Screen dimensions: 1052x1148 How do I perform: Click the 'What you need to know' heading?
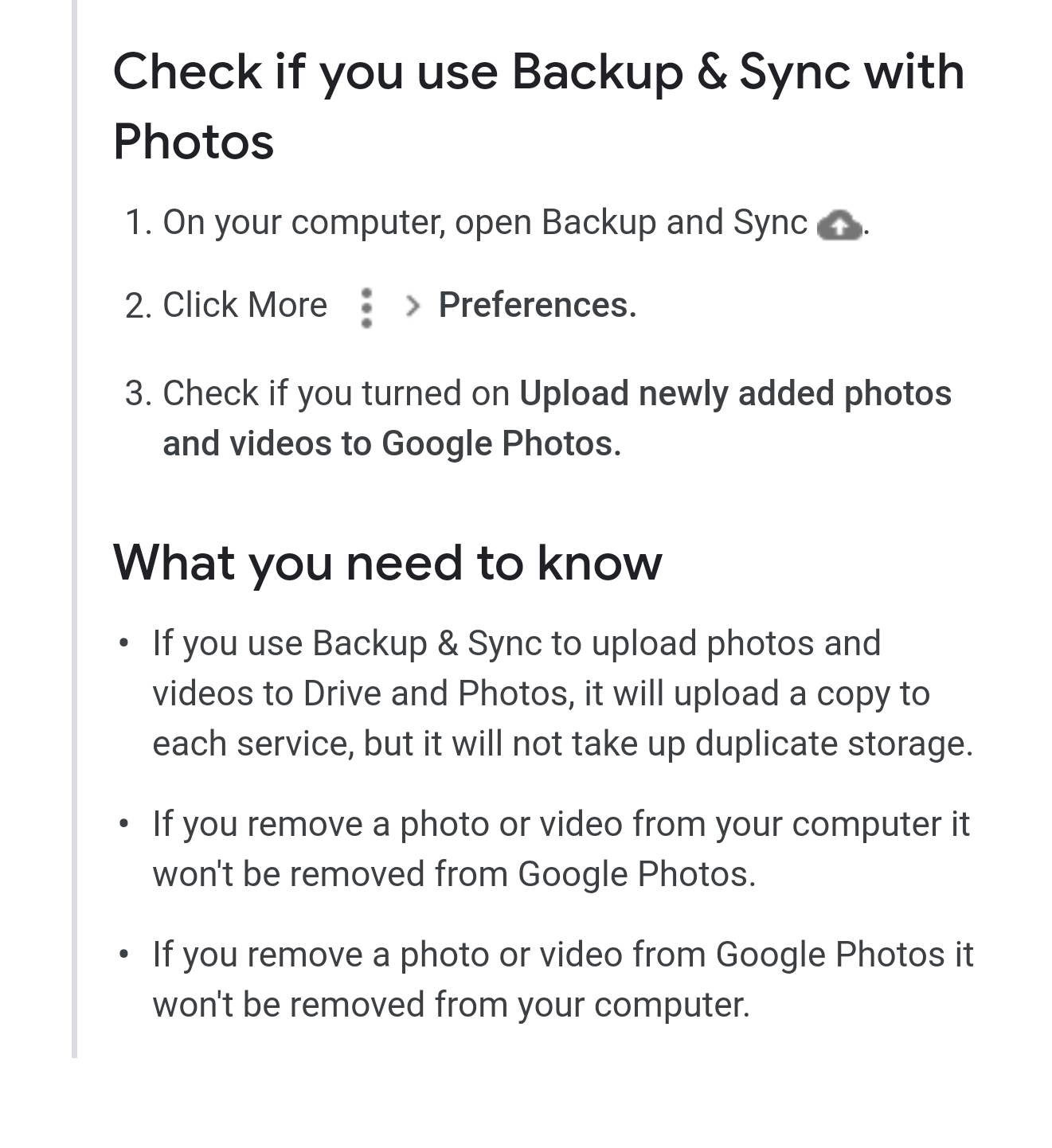(x=388, y=562)
